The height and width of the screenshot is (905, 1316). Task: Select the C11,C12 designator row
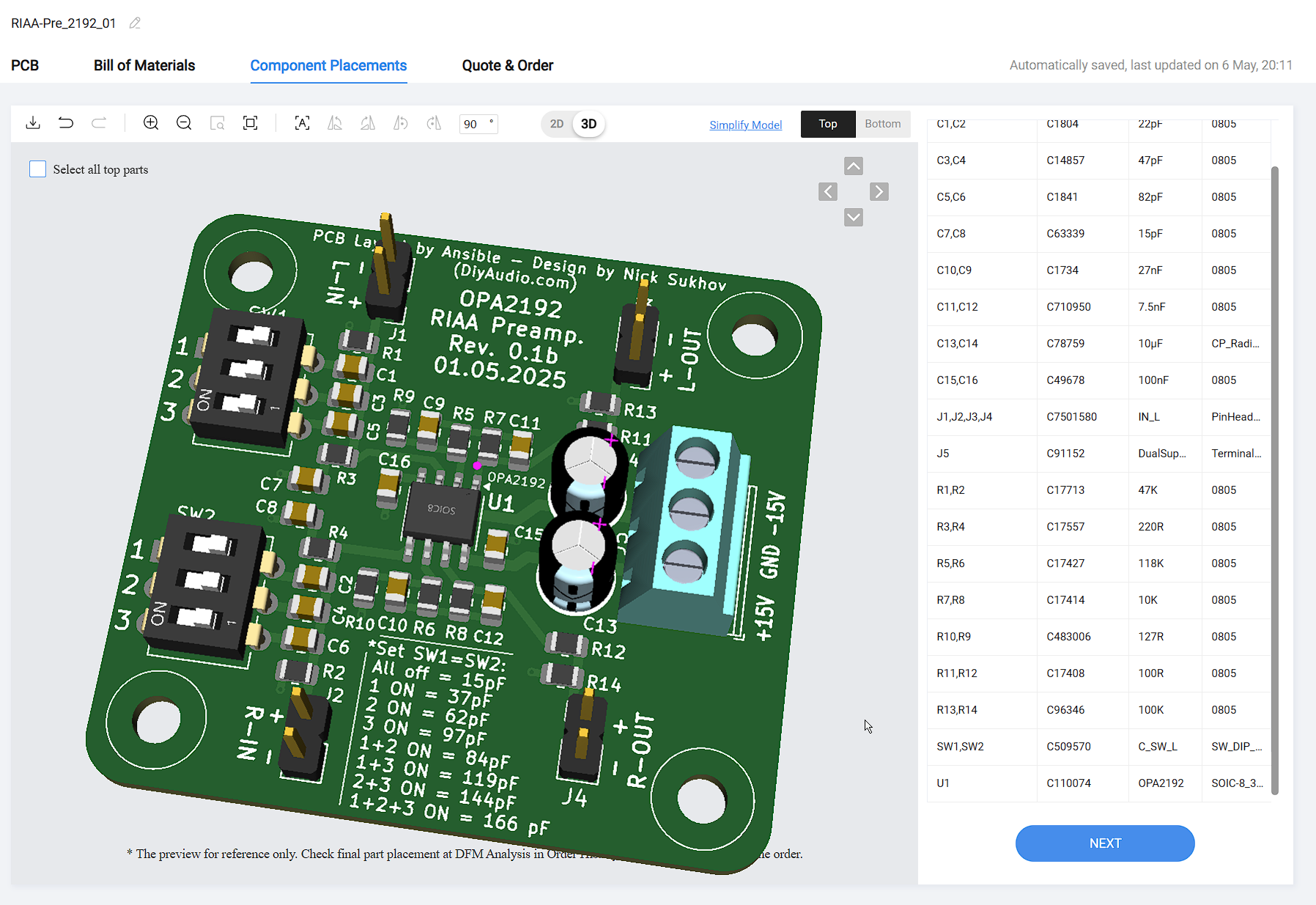click(x=1098, y=307)
